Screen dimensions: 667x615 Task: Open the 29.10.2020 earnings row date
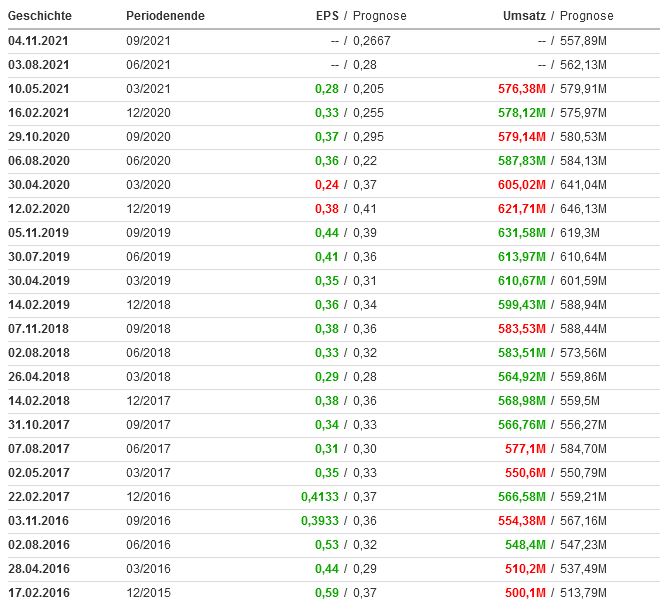[39, 136]
